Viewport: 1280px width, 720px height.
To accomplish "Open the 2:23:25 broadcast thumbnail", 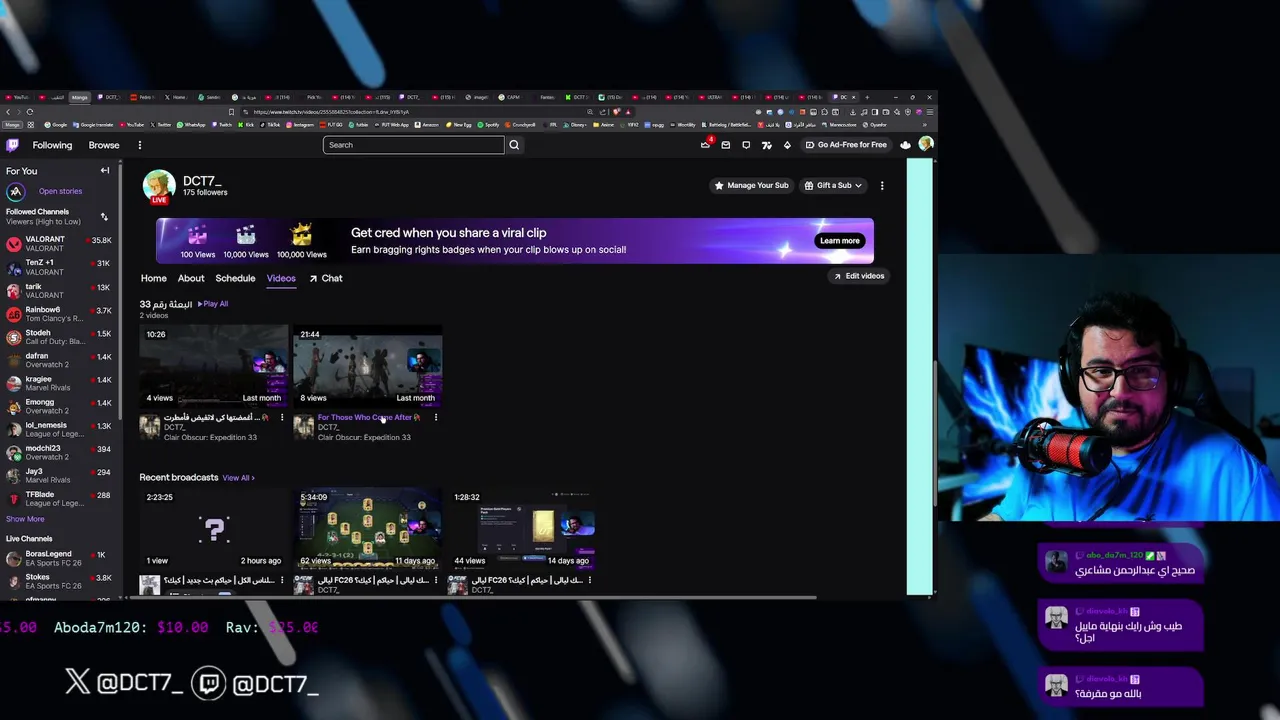I will [213, 529].
